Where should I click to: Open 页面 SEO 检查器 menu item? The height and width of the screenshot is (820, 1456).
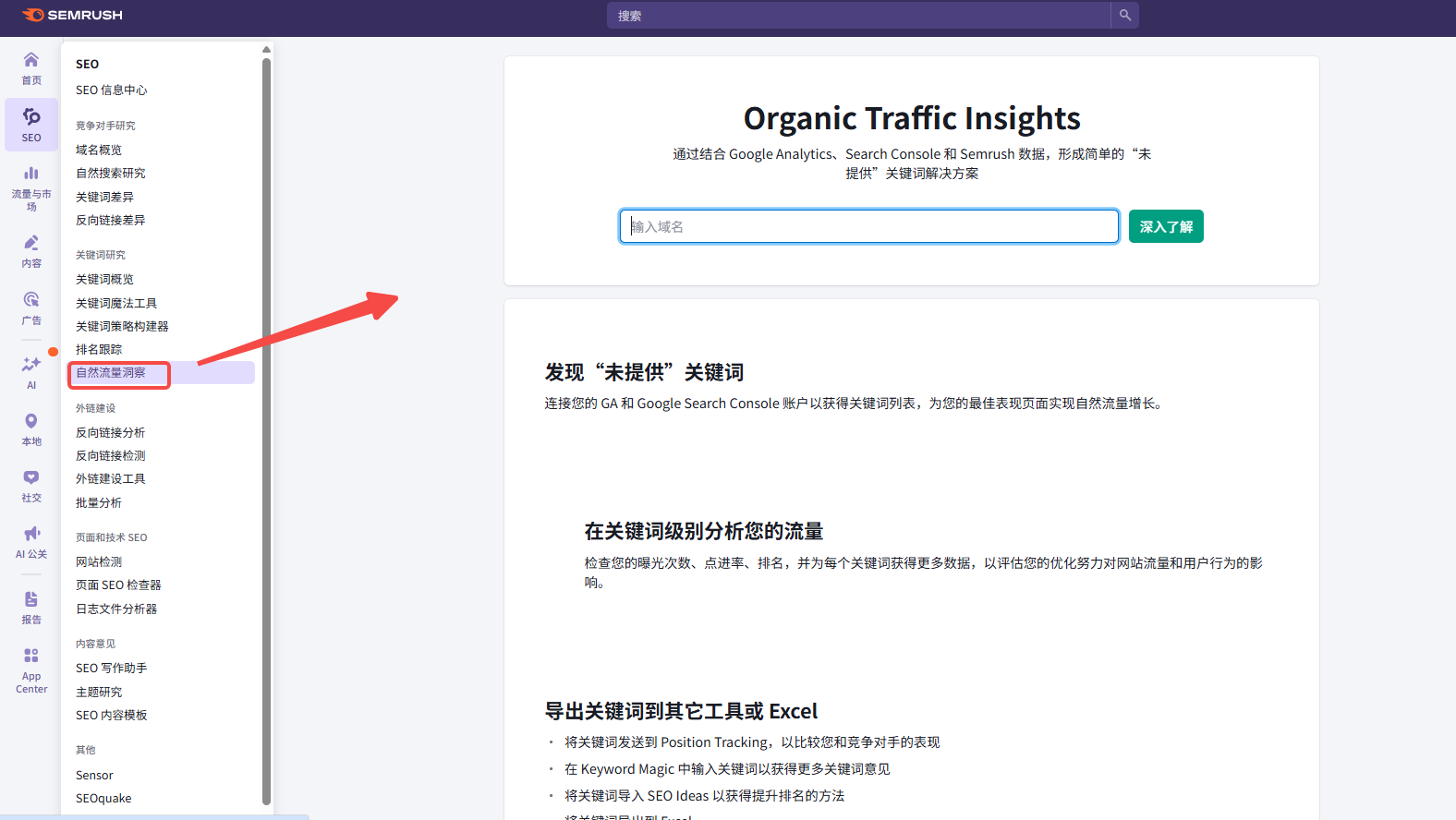coord(118,585)
